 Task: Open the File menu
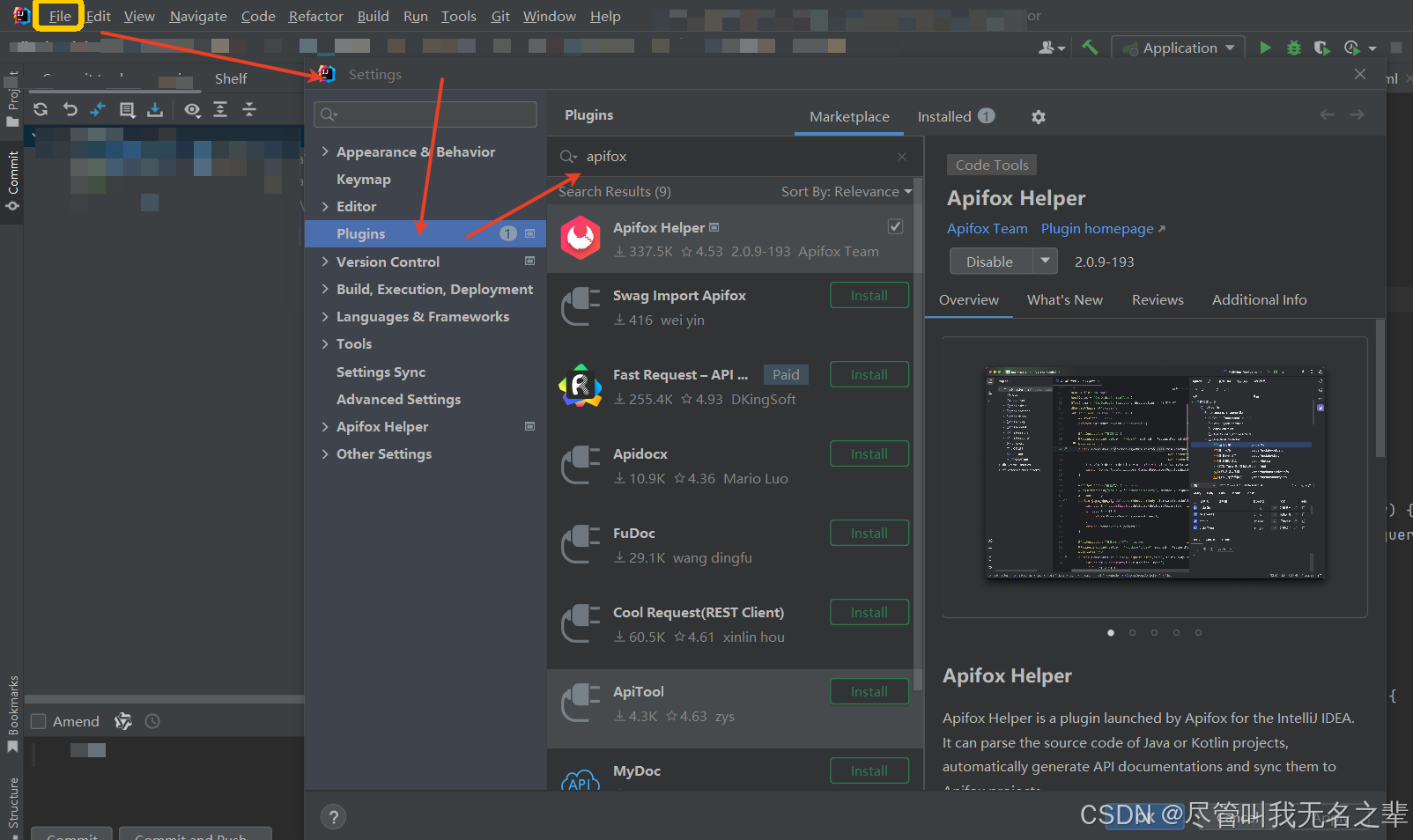click(x=60, y=16)
